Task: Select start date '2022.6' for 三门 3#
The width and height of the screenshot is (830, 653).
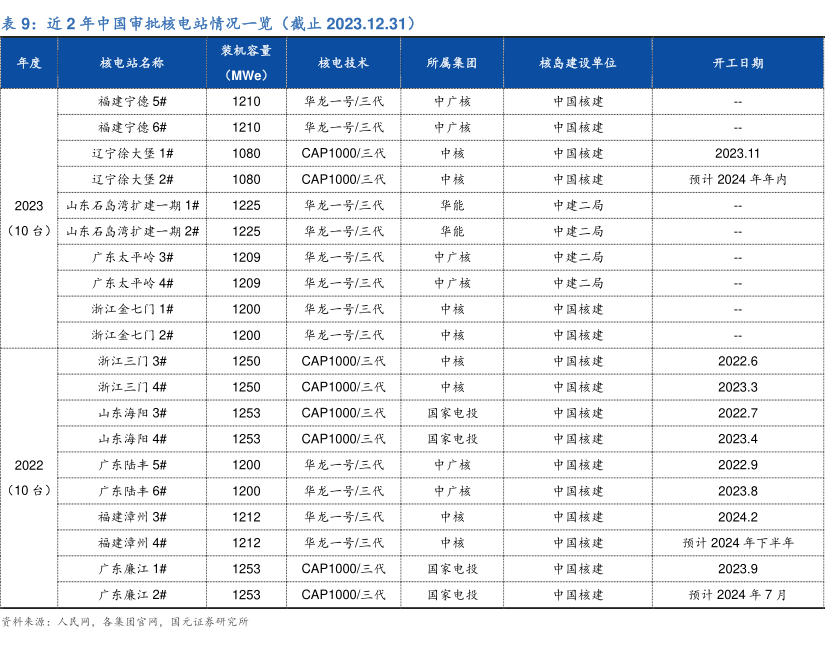Action: click(x=737, y=360)
